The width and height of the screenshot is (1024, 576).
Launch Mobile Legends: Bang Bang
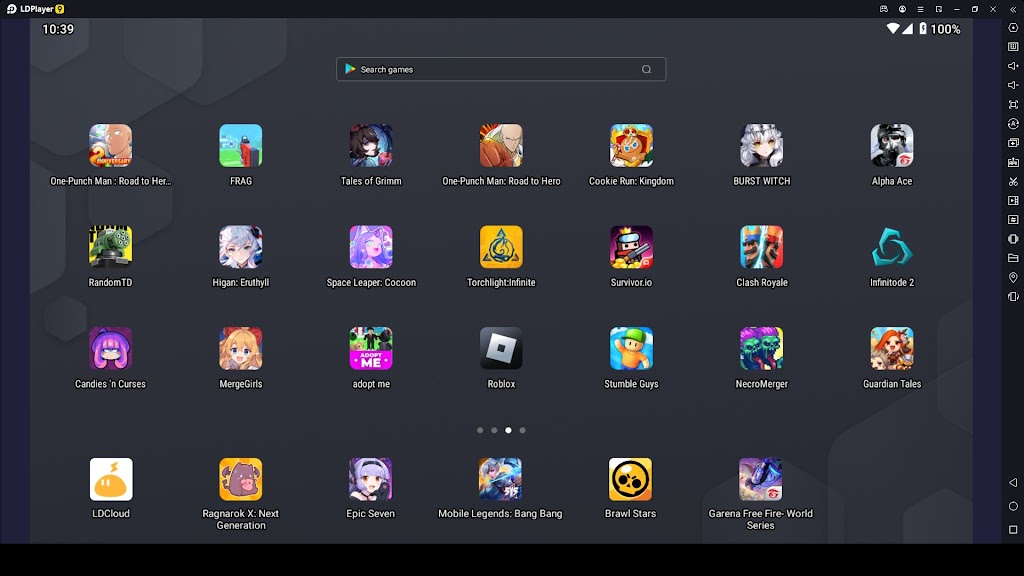pyautogui.click(x=500, y=479)
